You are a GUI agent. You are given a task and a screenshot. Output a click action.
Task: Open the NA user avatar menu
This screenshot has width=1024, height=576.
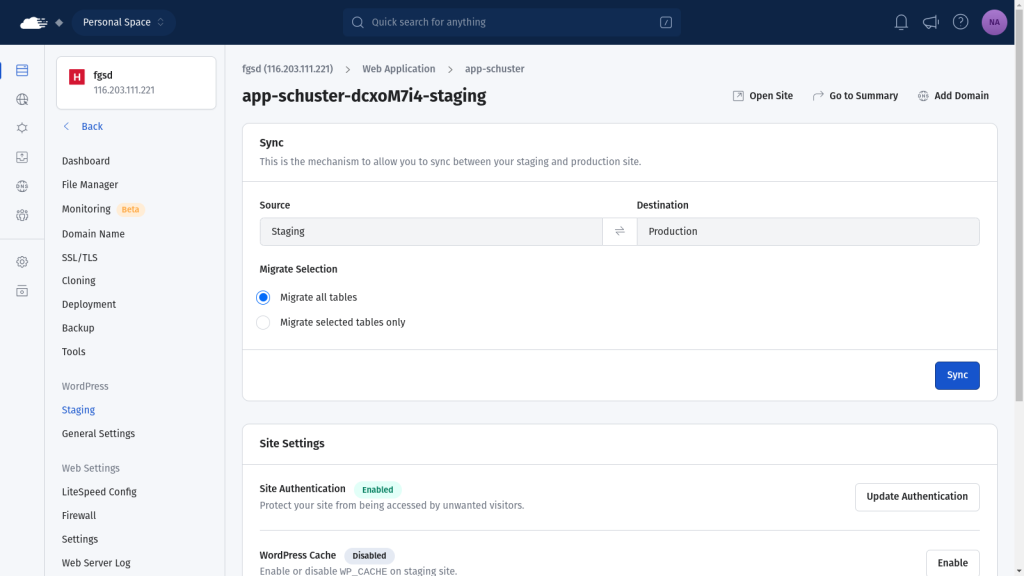(x=994, y=22)
